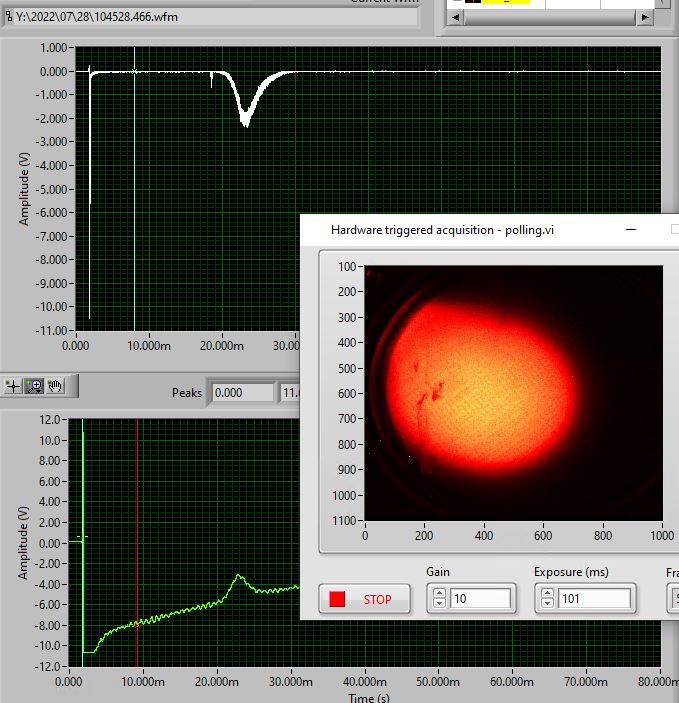Activate the graph zoom tool
This screenshot has height=703, width=679.
[x=35, y=385]
